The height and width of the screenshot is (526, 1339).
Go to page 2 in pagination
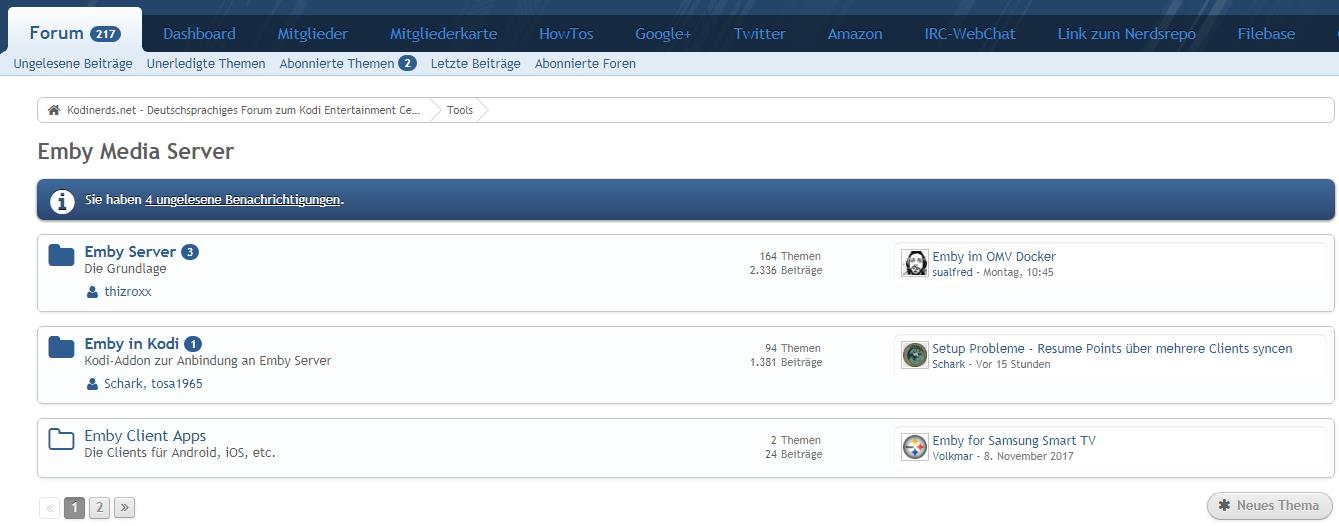pos(99,508)
